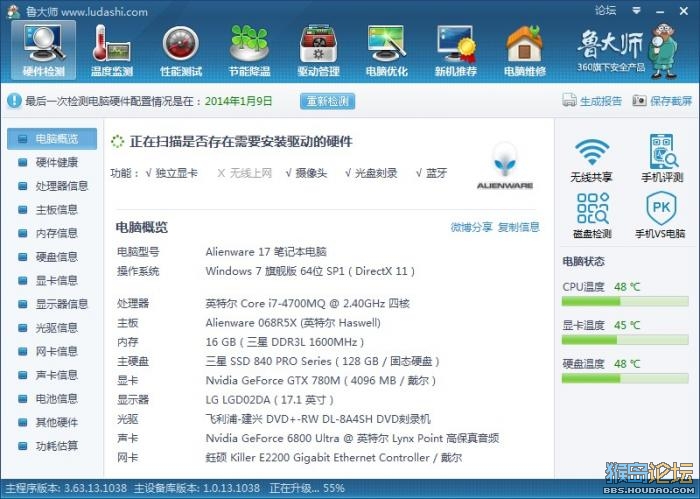The image size is (700, 499).
Task: Click the 16 GB DDR3L memory text
Action: tap(285, 342)
